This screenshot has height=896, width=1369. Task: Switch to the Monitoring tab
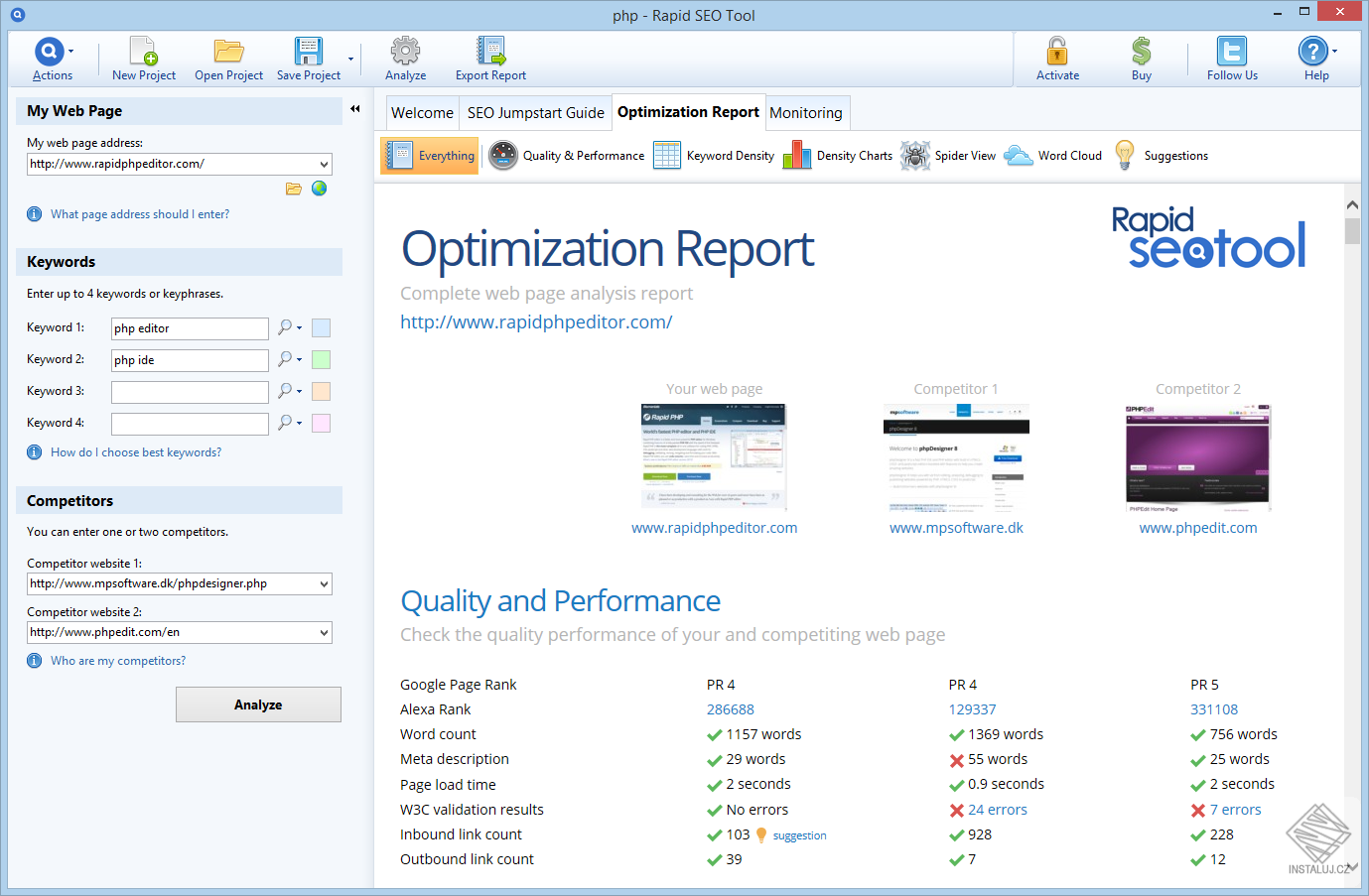[806, 112]
